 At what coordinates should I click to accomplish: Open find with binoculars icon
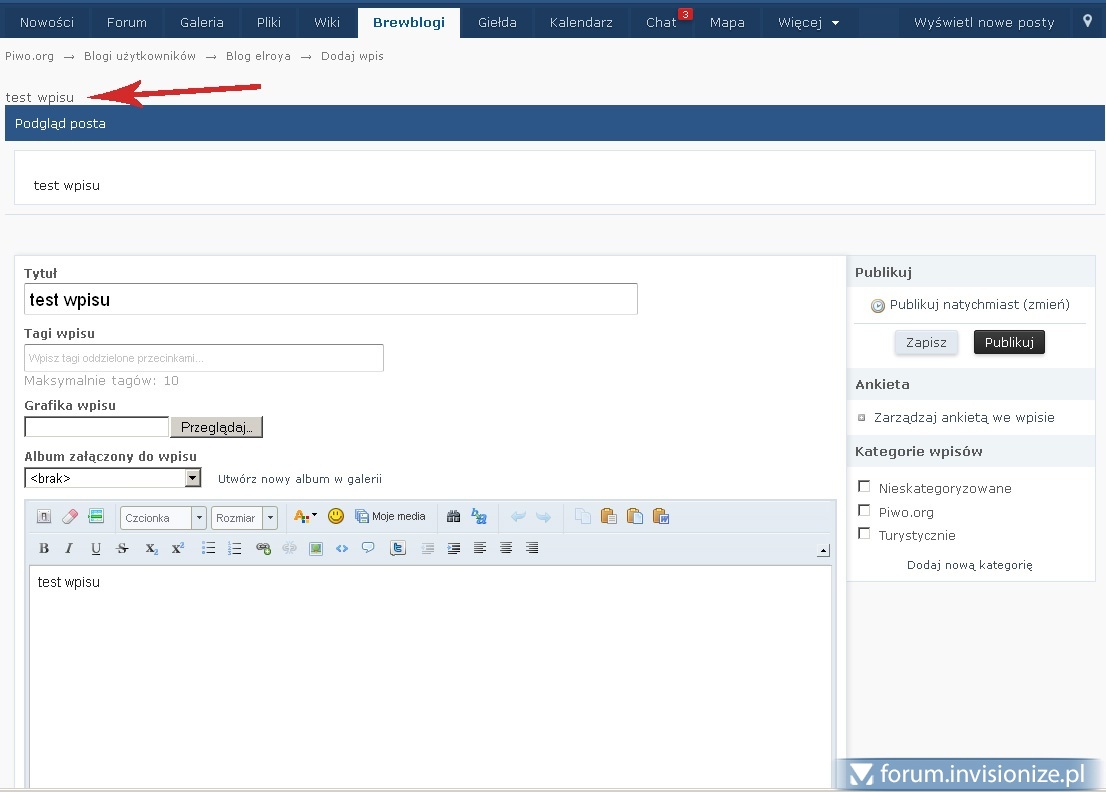[x=453, y=517]
